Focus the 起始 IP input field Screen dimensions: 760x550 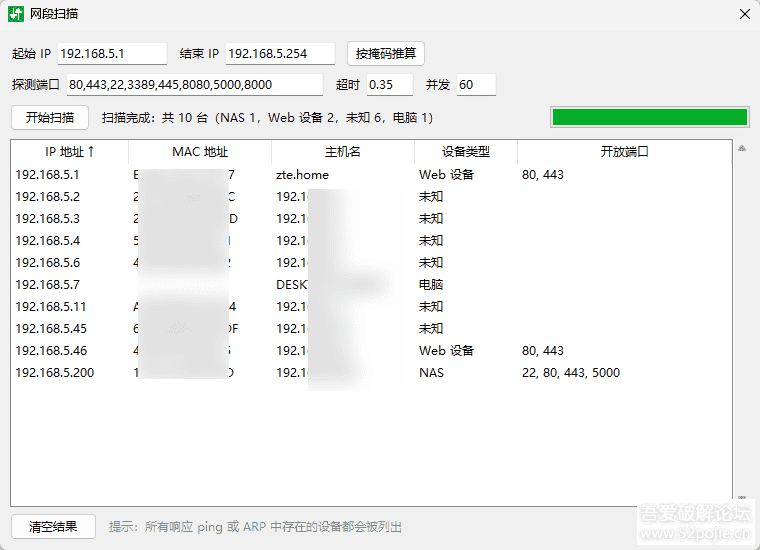(x=112, y=53)
